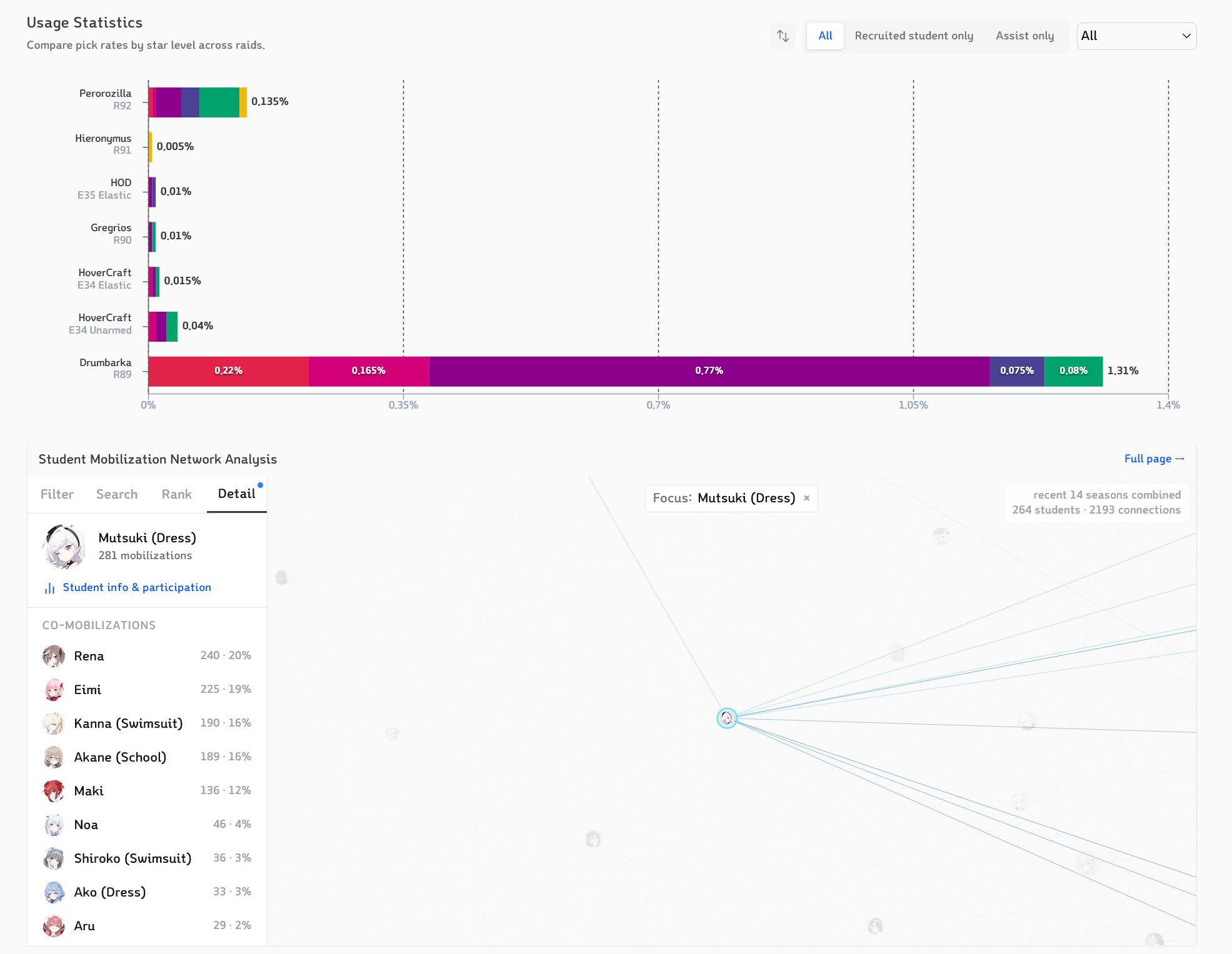This screenshot has width=1232, height=954.
Task: Open Full page network analysis link
Action: tap(1154, 459)
